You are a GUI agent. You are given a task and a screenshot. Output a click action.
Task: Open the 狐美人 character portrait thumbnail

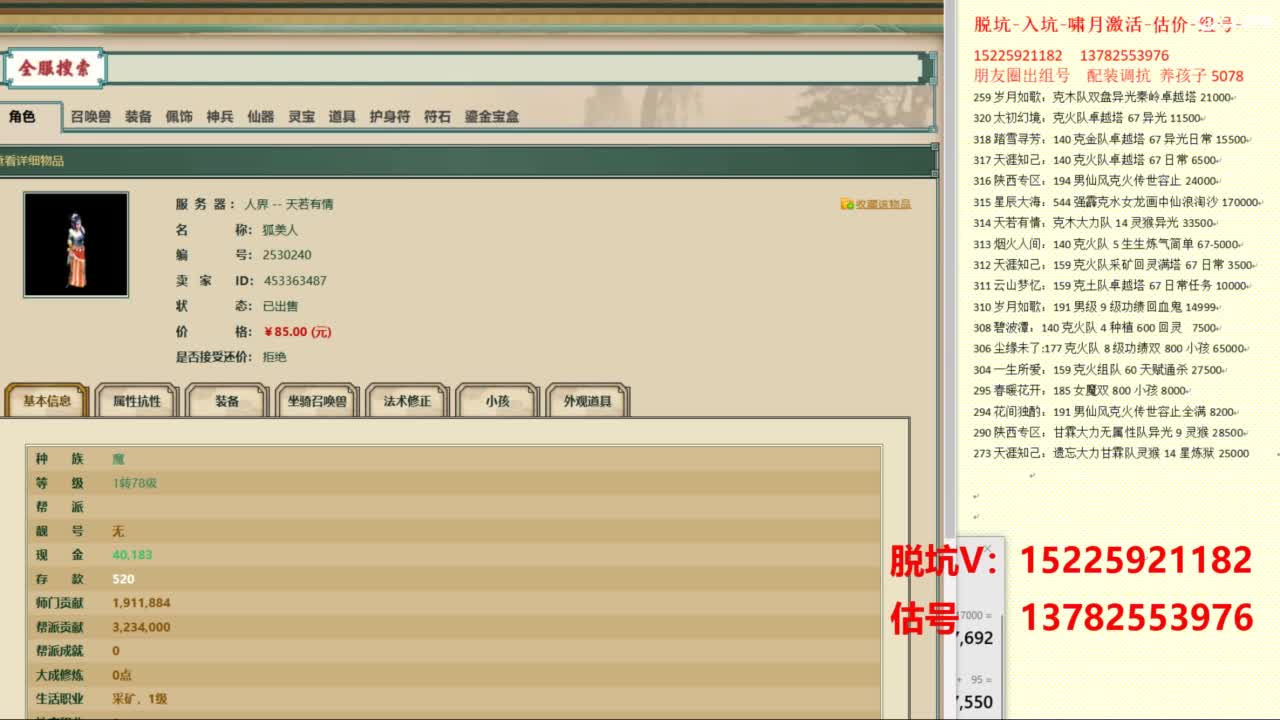[x=76, y=245]
